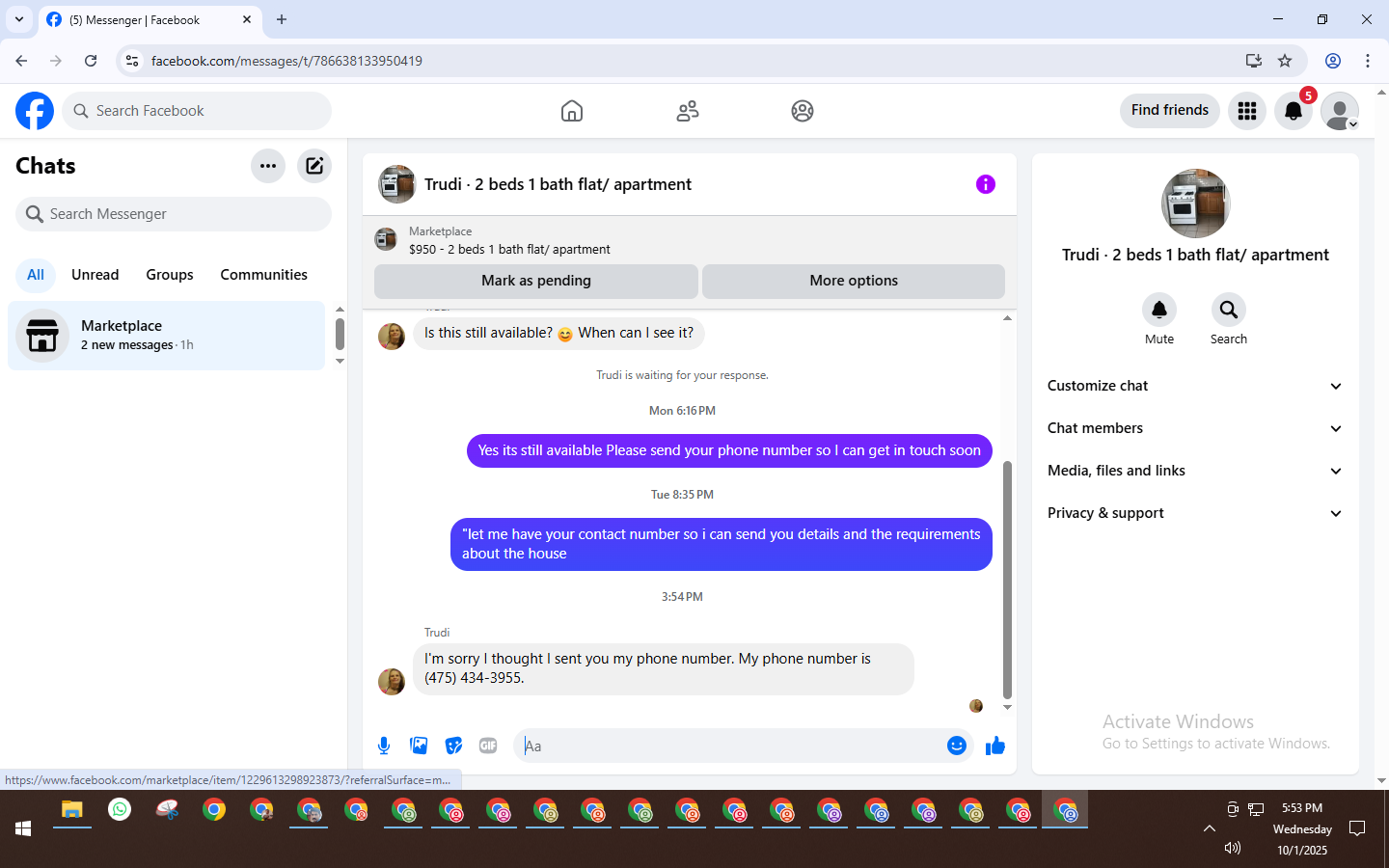Screen dimensions: 1389x868
Task: Click the chat list scrollbar thumb
Action: pos(340,334)
